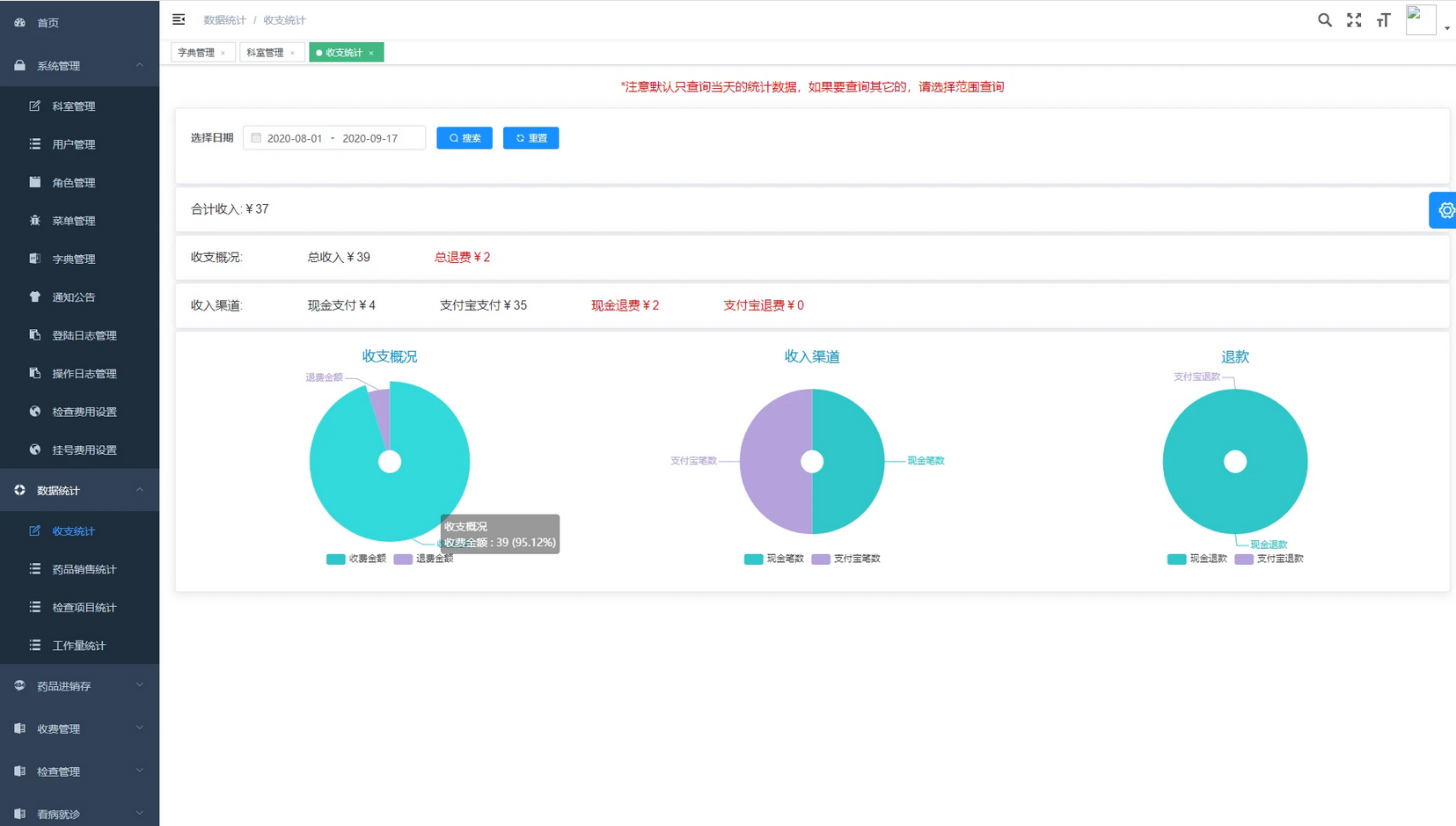Viewport: 1456px width, 826px height.
Task: Open 检查费用设置 in the sidebar
Action: coord(80,412)
